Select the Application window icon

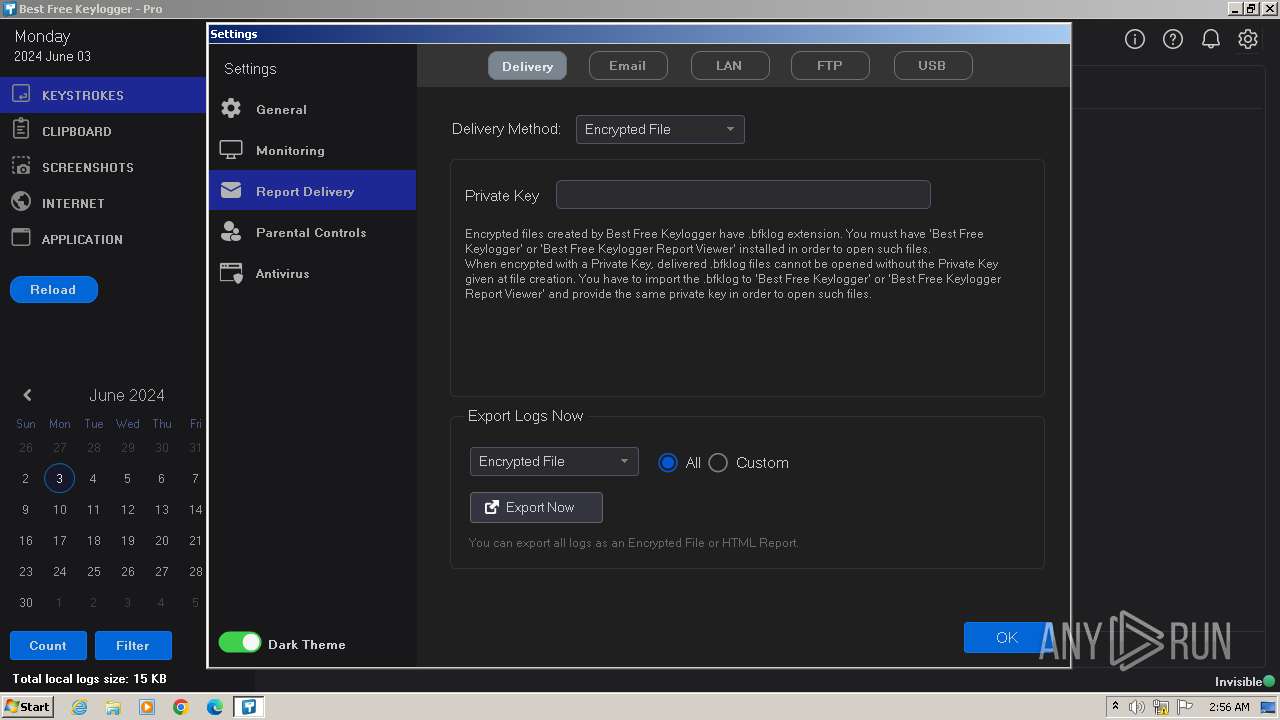click(21, 238)
